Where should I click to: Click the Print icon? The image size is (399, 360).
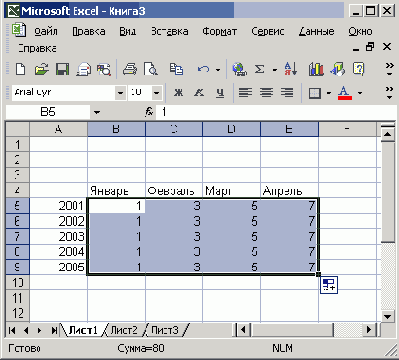[x=130, y=69]
